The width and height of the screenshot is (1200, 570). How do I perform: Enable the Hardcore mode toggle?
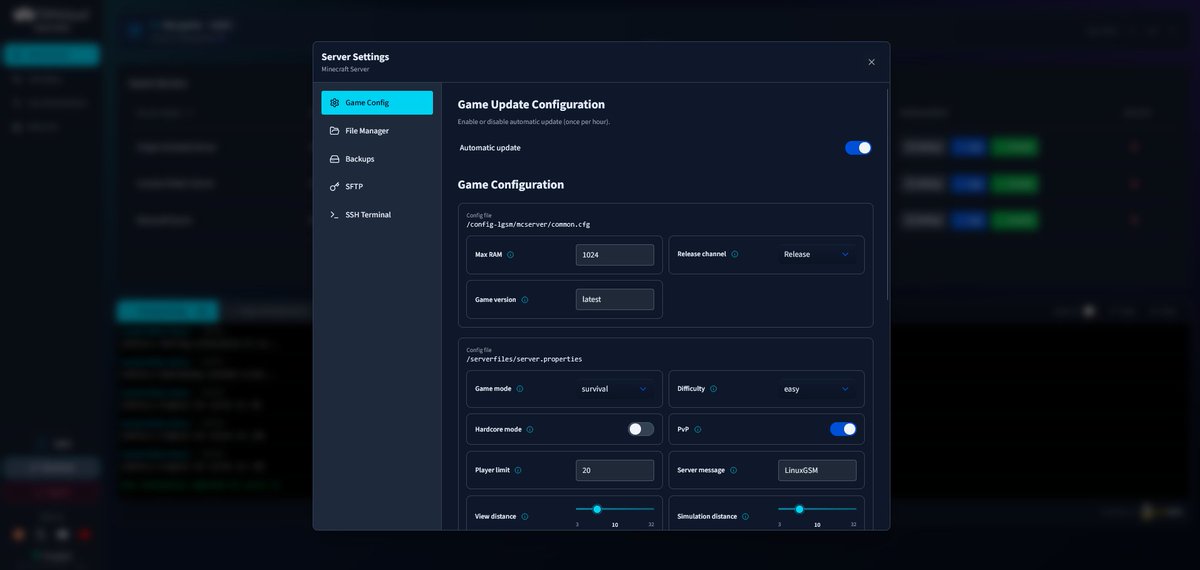pyautogui.click(x=641, y=429)
